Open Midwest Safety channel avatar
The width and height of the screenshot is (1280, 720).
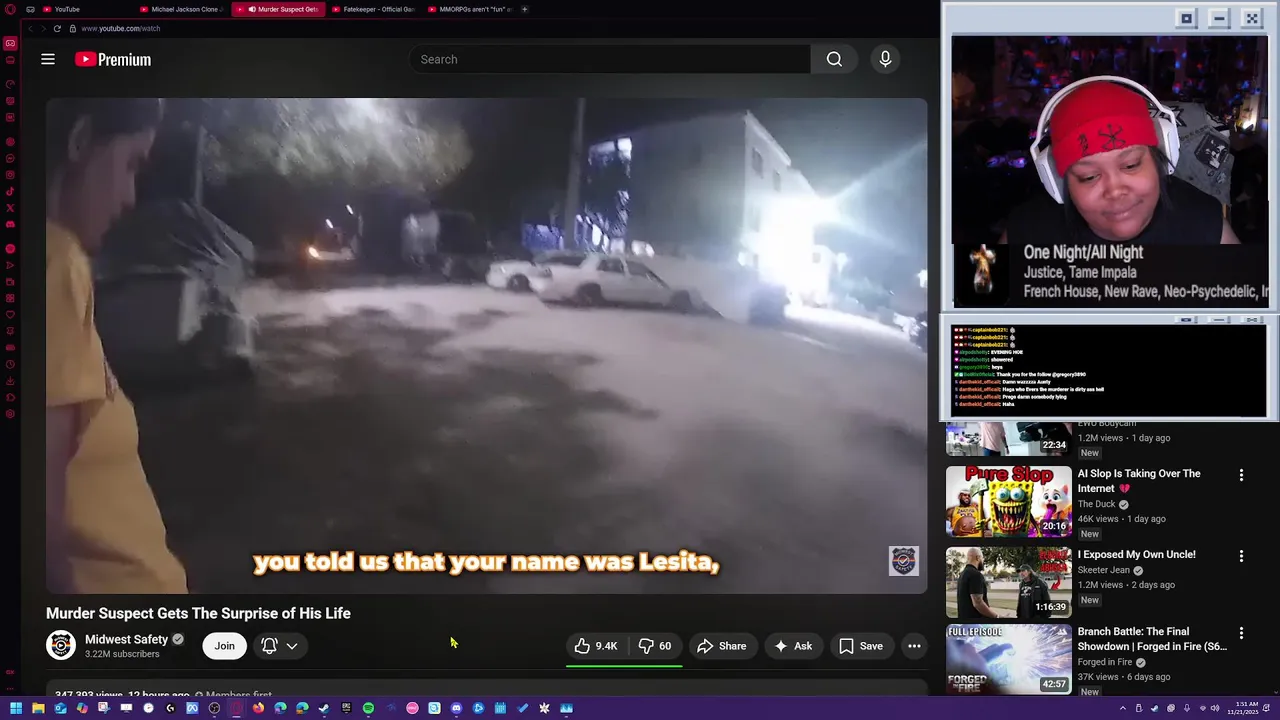pos(60,646)
